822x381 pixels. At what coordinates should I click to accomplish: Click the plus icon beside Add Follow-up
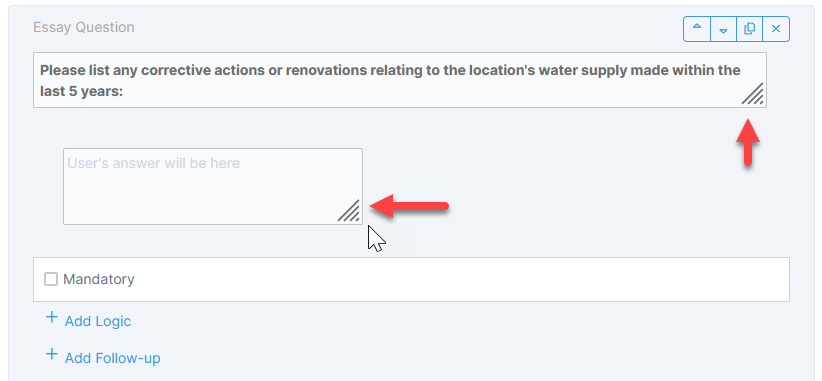click(51, 354)
